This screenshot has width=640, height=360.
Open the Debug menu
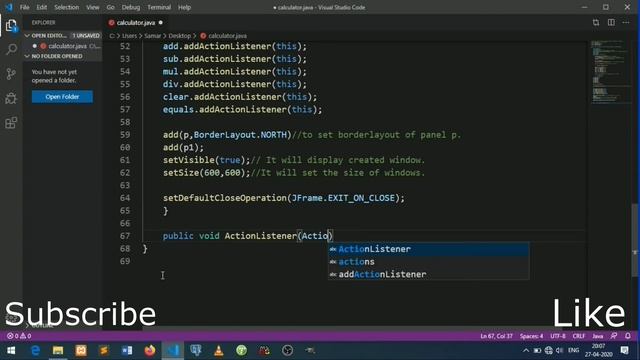131,7
